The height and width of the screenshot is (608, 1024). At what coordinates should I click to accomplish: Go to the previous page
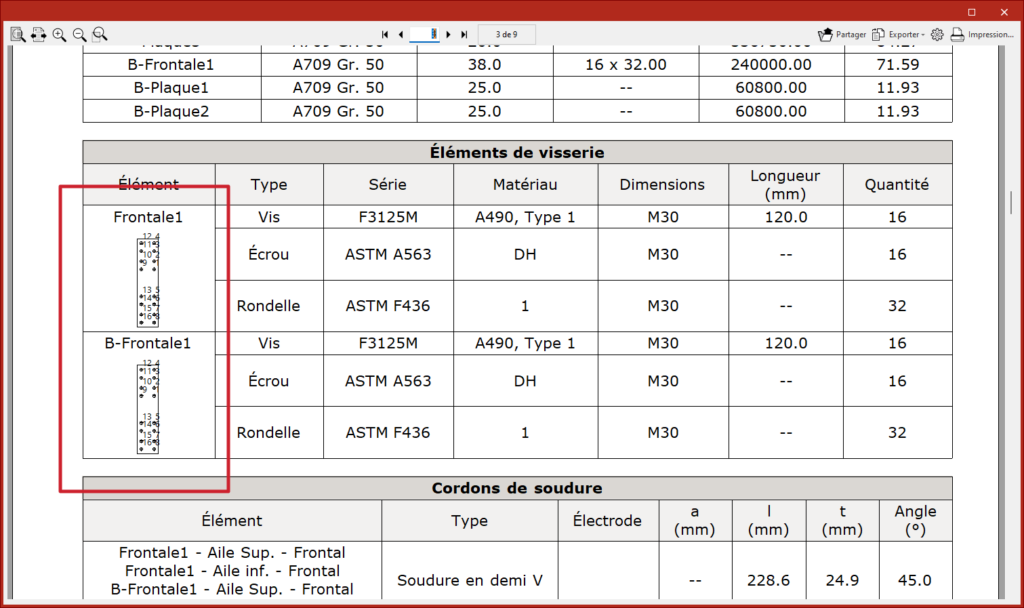click(x=400, y=35)
